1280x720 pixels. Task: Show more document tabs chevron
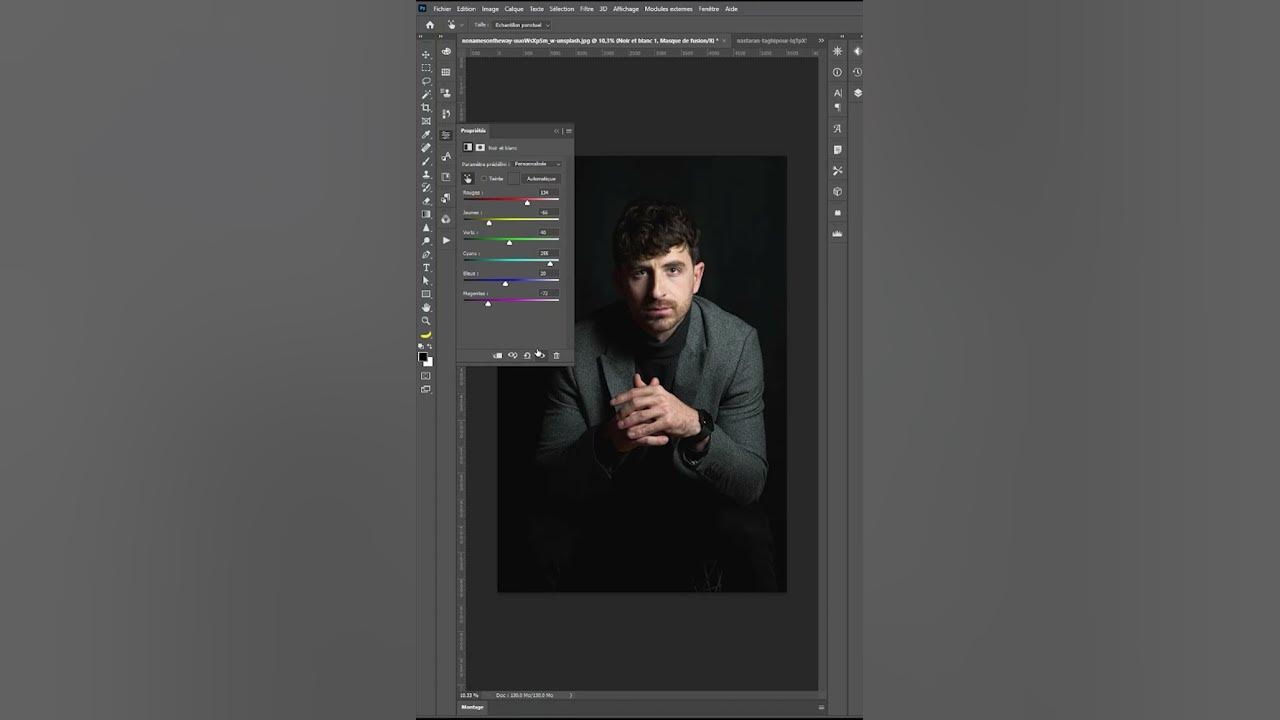[x=821, y=41]
